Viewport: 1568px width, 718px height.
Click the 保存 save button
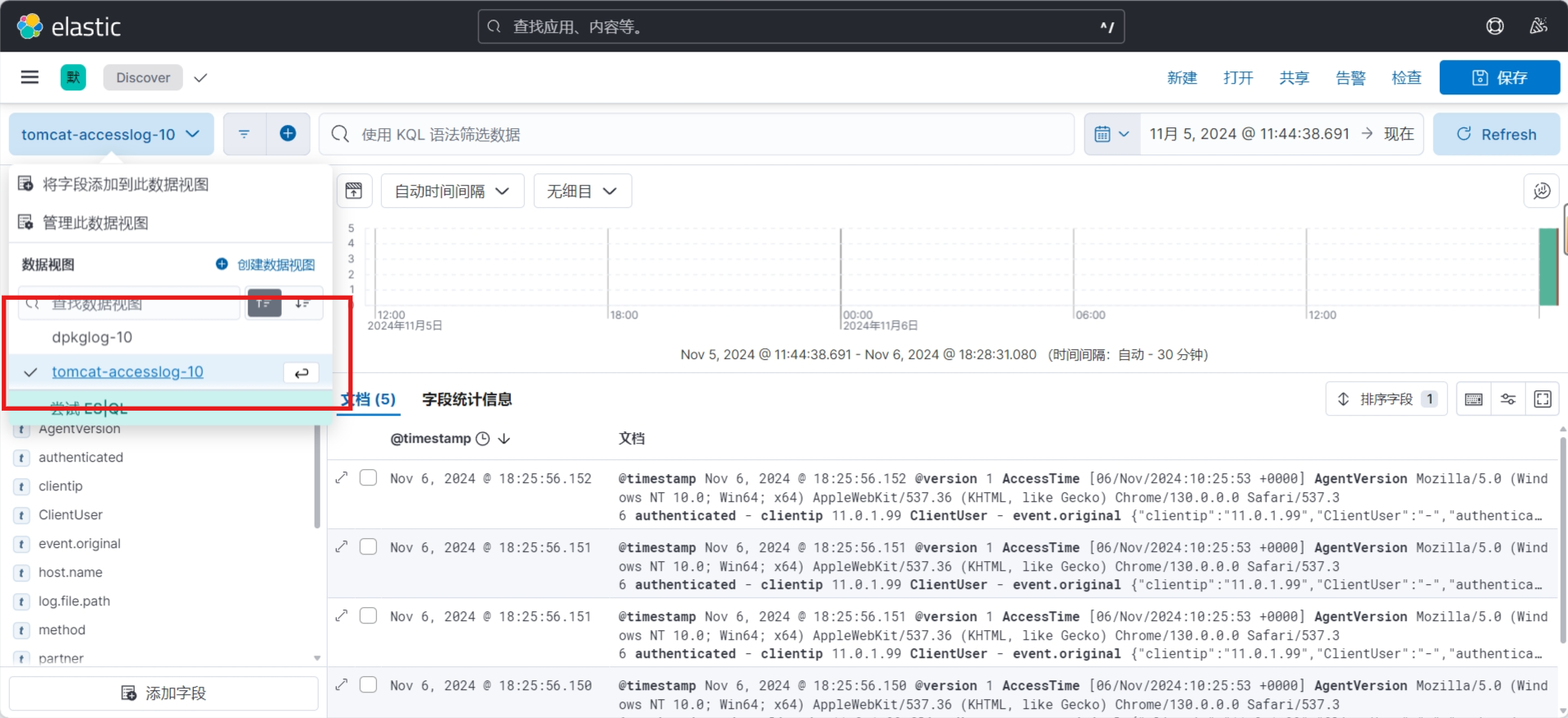1499,77
